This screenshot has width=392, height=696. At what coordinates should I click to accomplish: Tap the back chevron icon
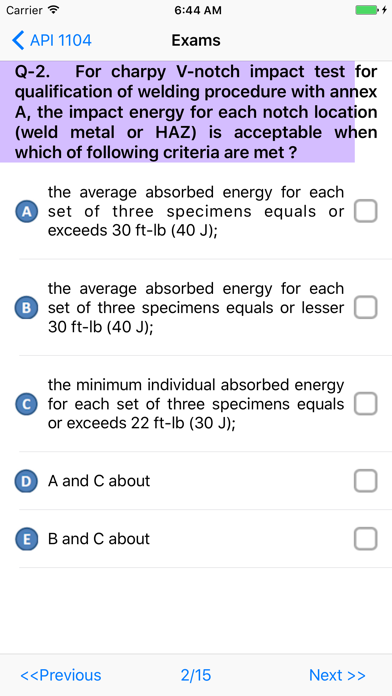pos(18,40)
